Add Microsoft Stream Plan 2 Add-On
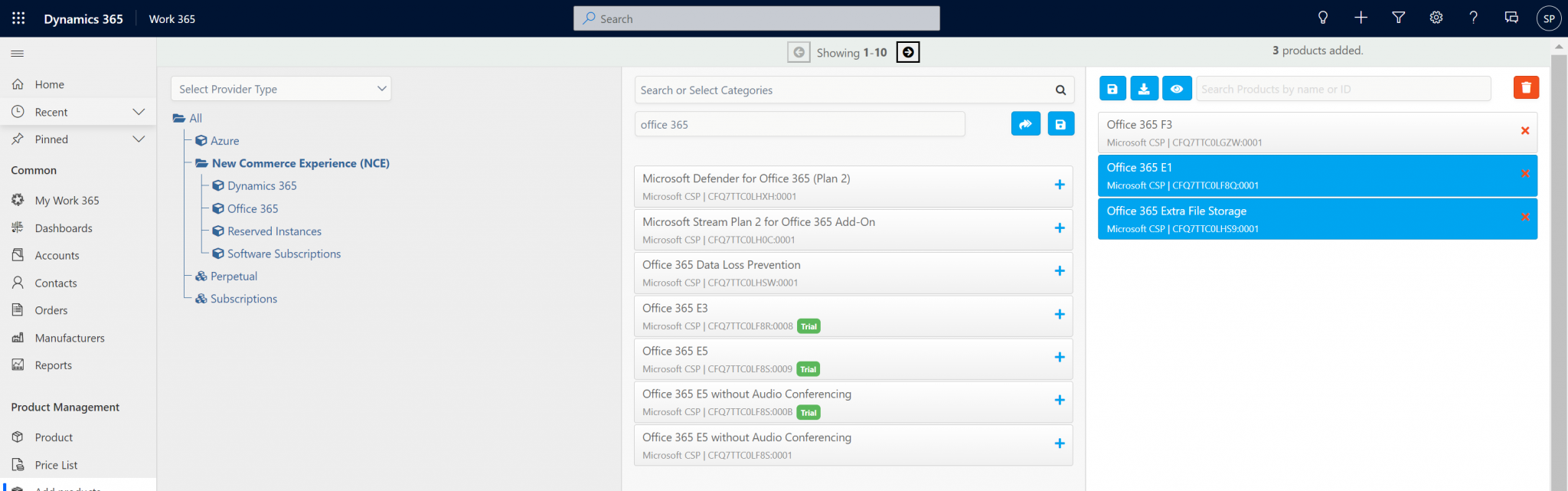The image size is (1568, 491). click(x=1060, y=228)
